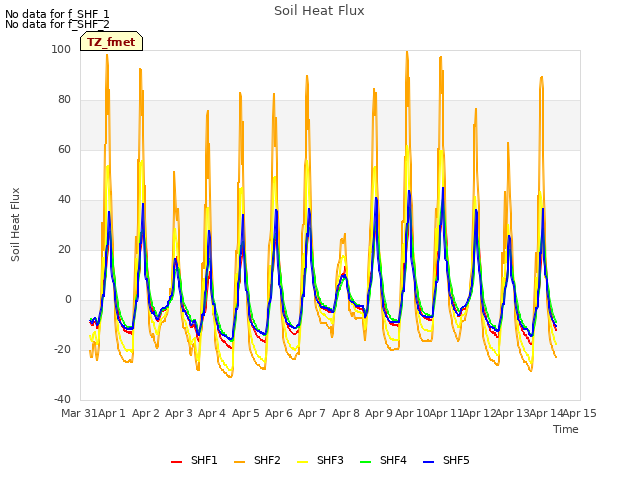Click the SHF1 legend label
640x480 pixels.
(204, 460)
